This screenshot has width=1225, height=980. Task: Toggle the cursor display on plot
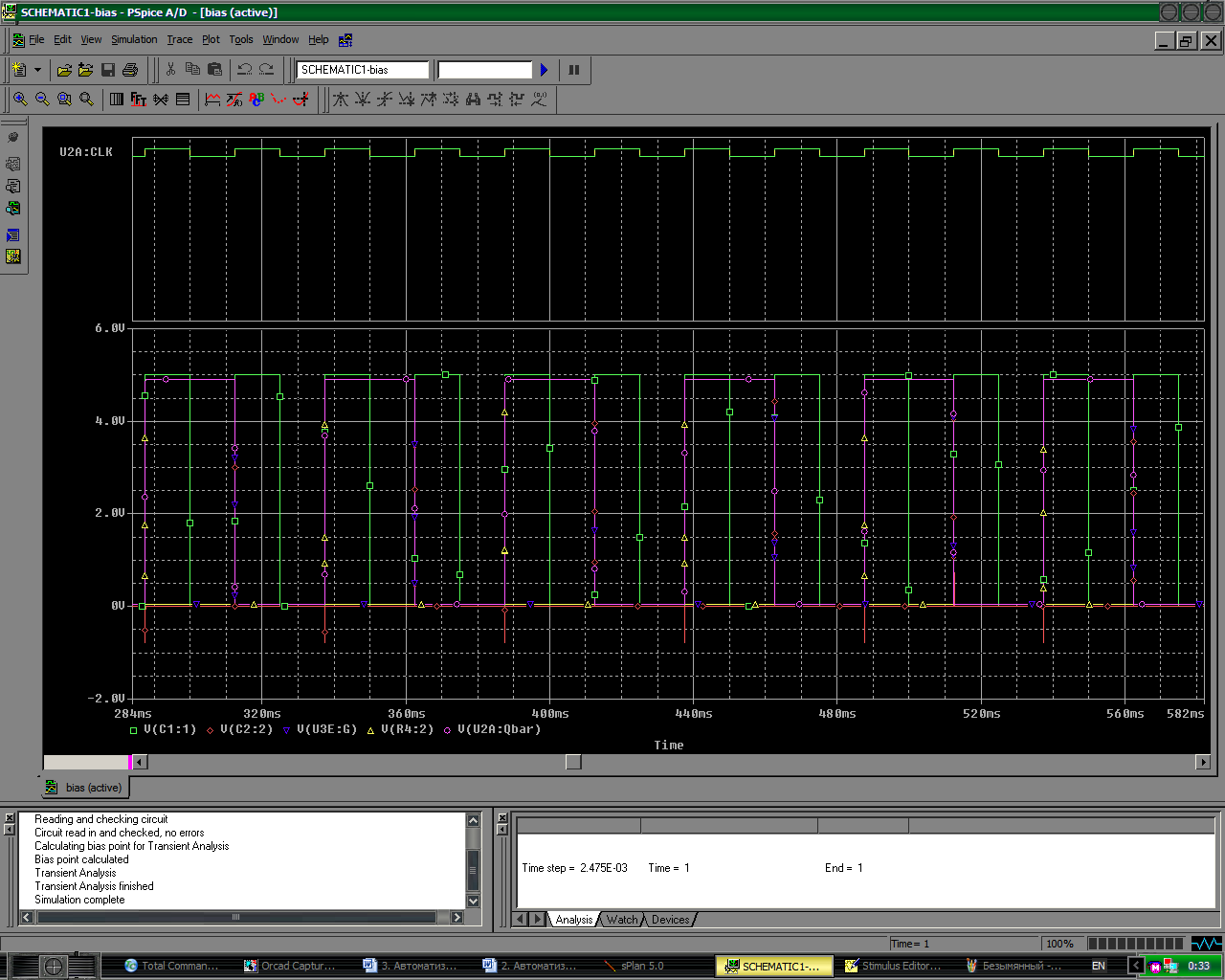(301, 100)
